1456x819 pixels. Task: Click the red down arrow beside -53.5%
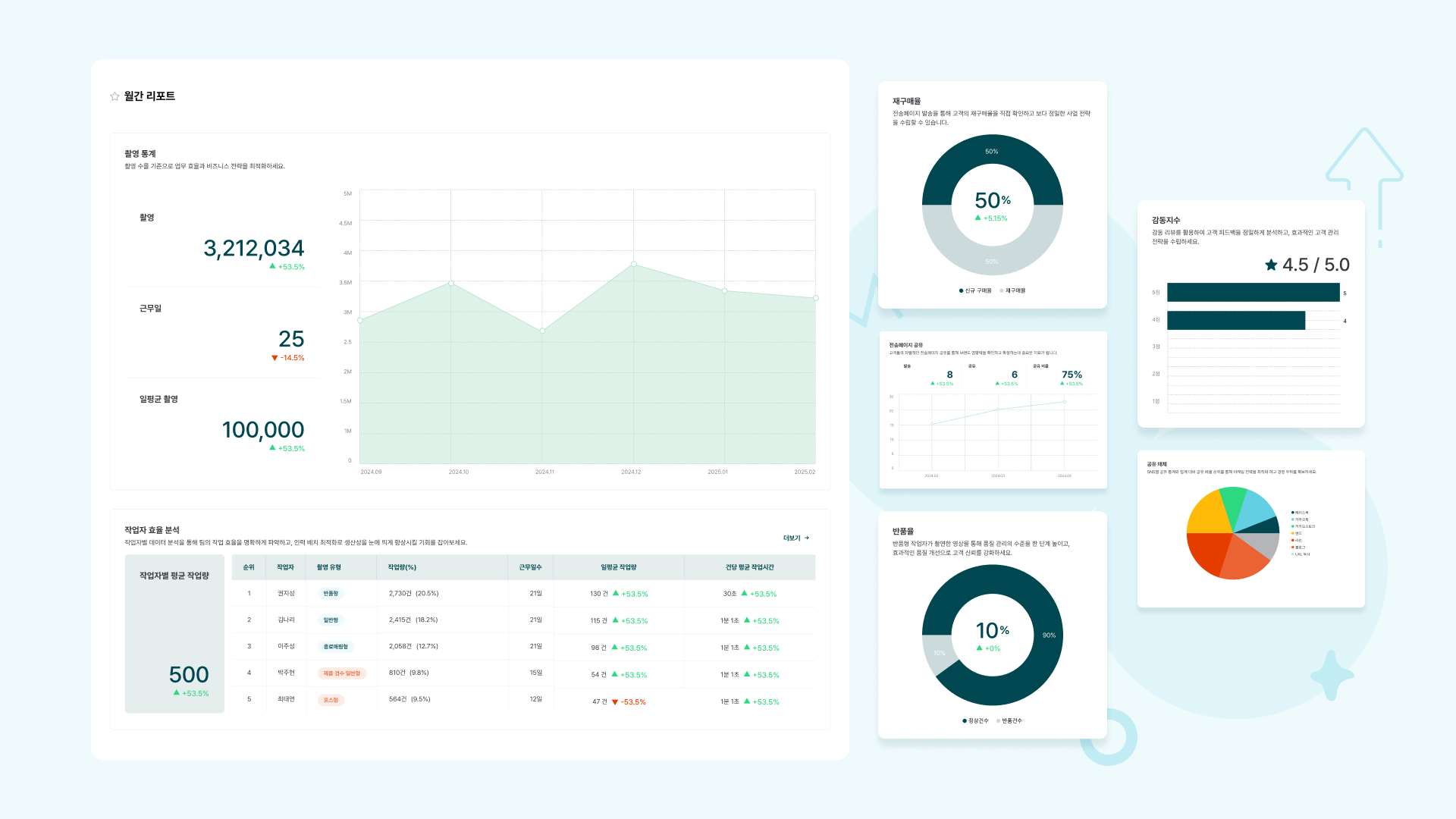point(615,702)
